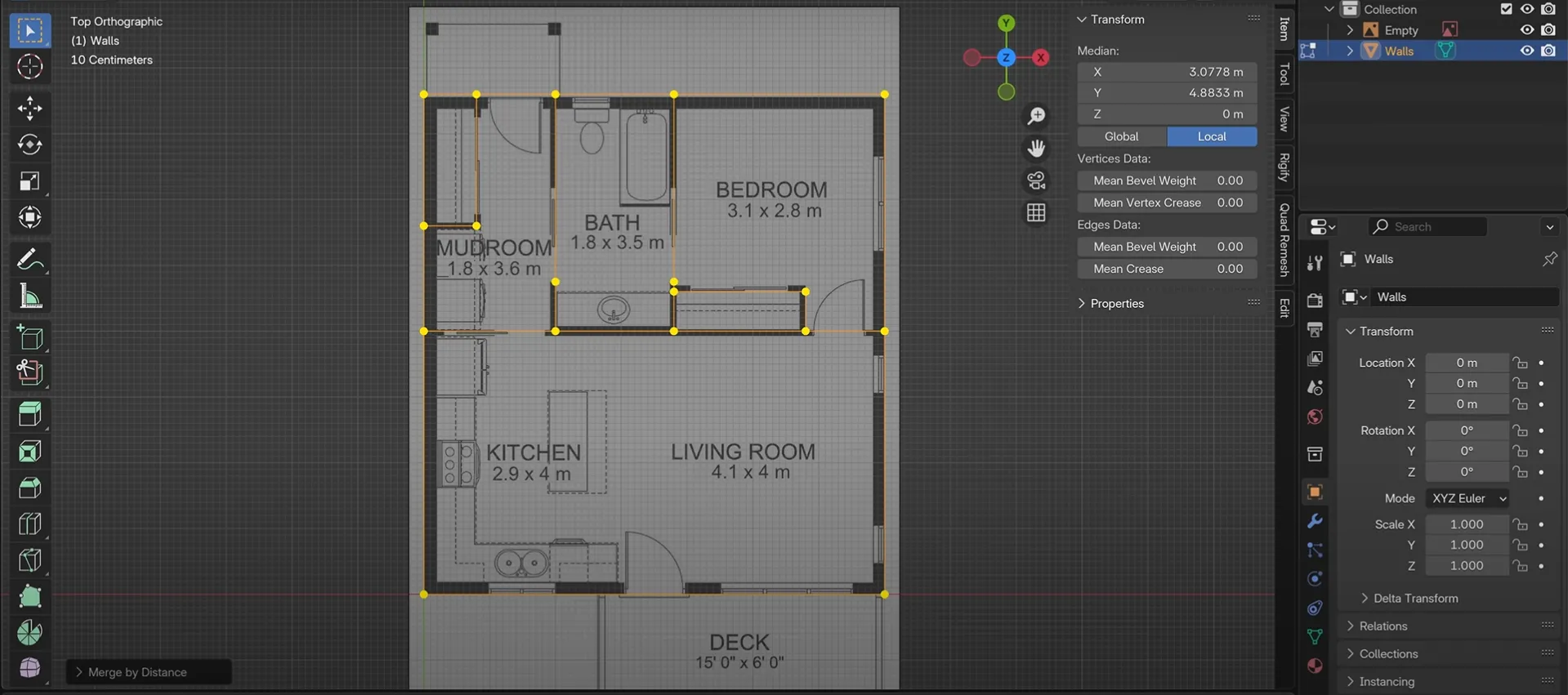Expand the Relations panel
The width and height of the screenshot is (1568, 695).
[x=1383, y=626]
